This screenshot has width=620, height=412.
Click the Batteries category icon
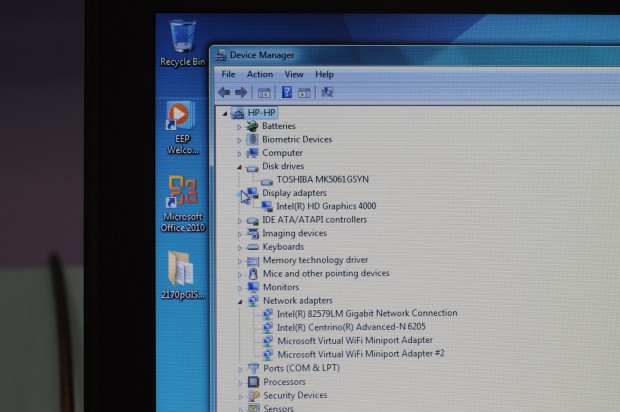pos(252,126)
